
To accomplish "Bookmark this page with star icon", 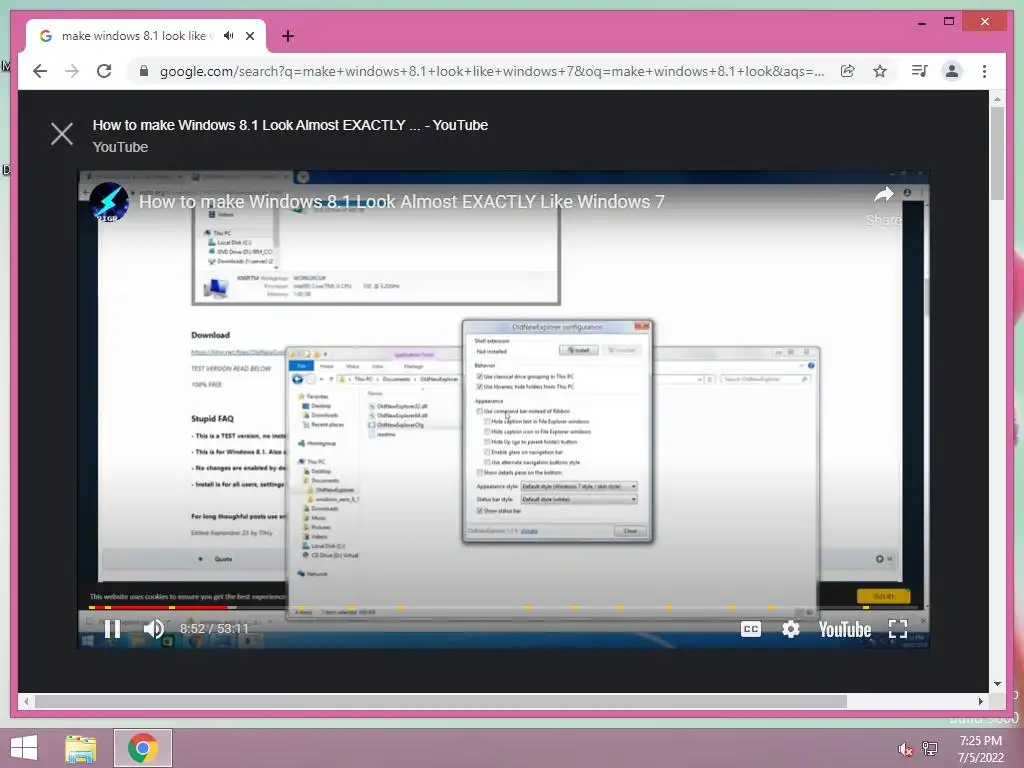I will tap(880, 71).
